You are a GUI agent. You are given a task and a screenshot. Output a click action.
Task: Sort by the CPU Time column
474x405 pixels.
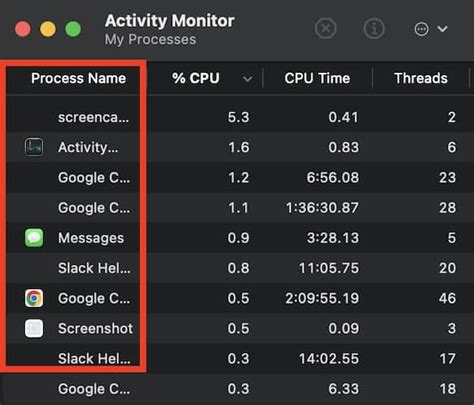point(317,78)
